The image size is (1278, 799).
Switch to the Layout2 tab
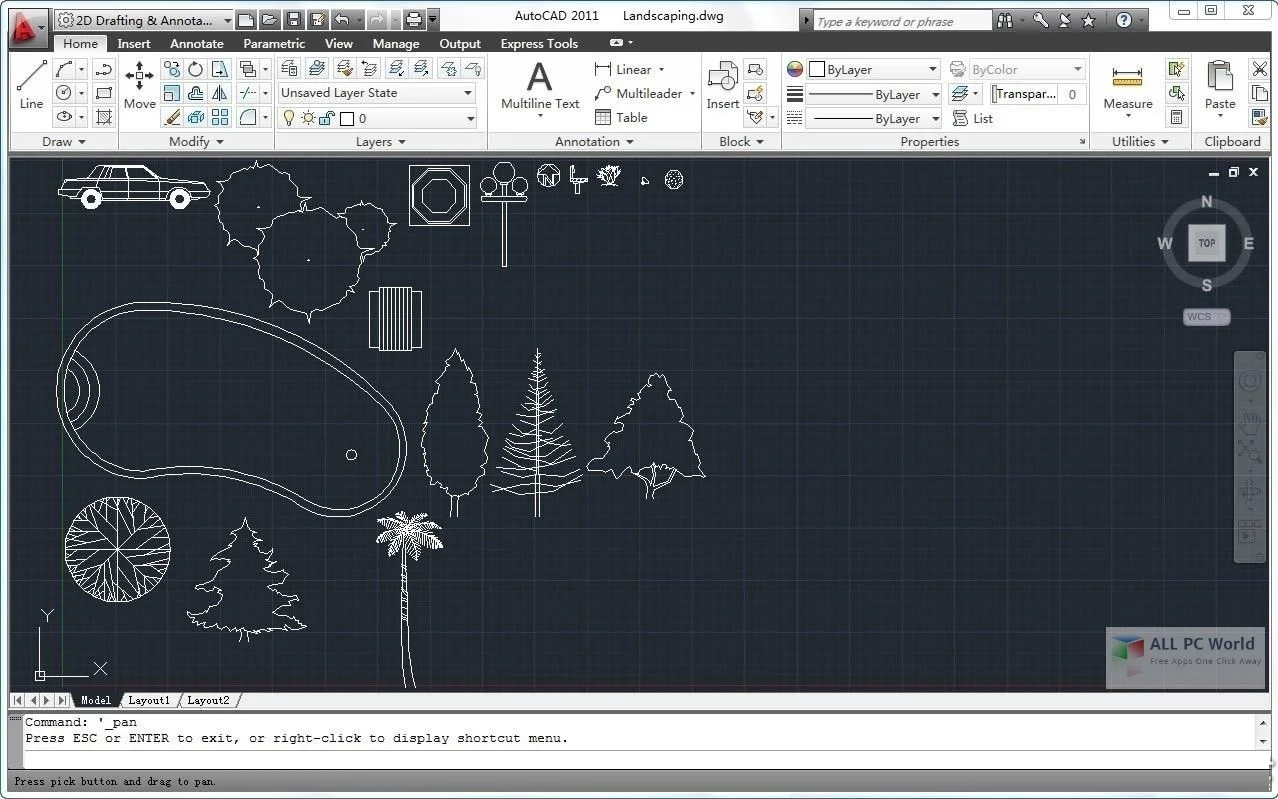[208, 700]
